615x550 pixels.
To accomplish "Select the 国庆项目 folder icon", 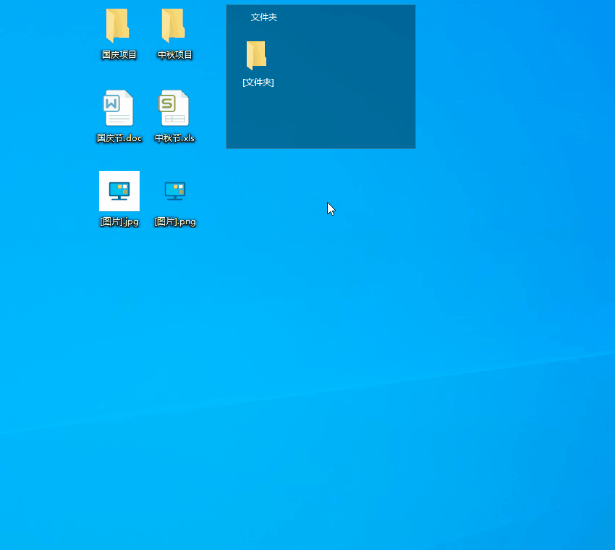I will tap(118, 25).
